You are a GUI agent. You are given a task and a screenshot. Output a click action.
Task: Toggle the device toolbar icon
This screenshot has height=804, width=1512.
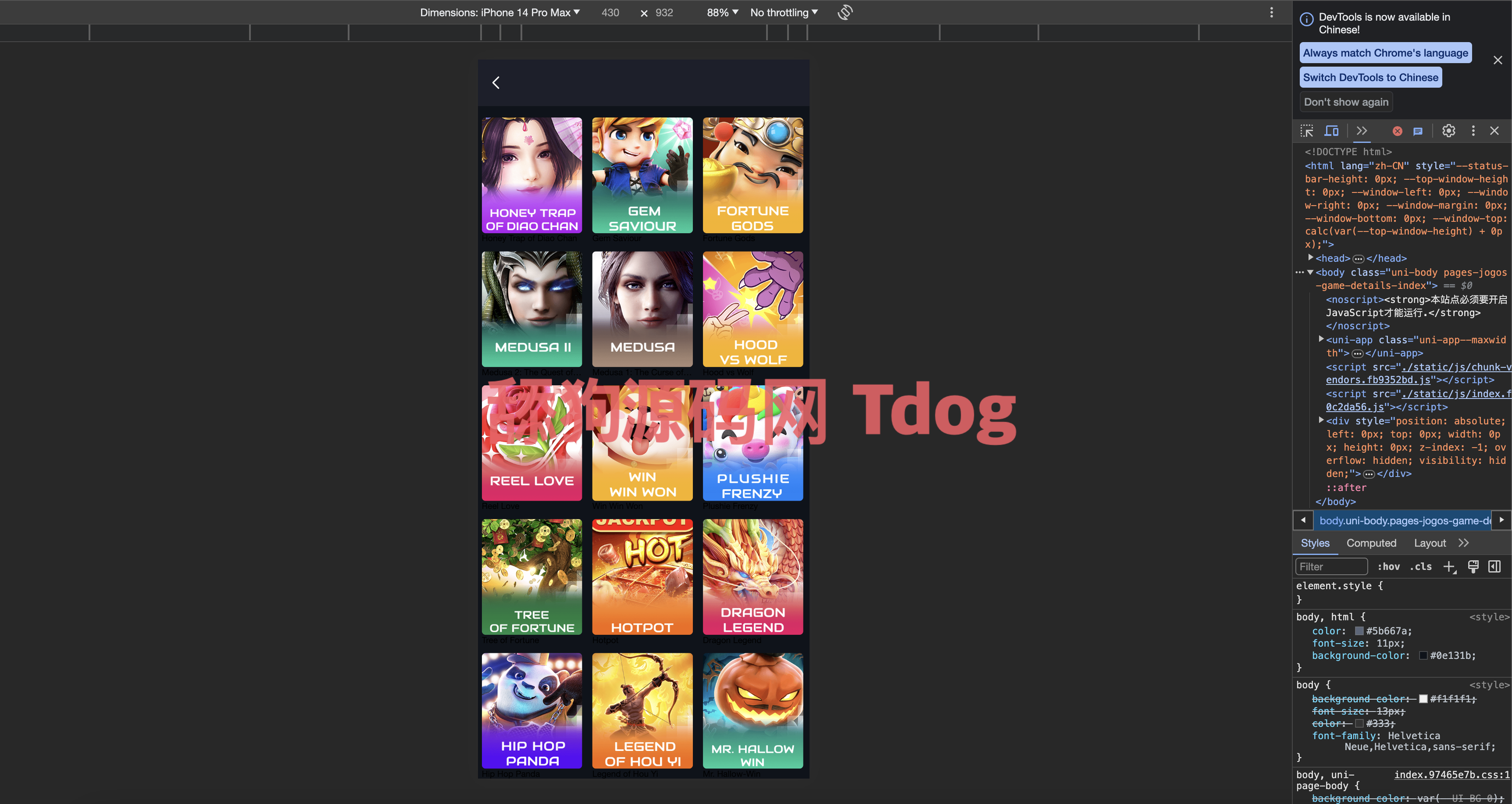(x=1332, y=131)
